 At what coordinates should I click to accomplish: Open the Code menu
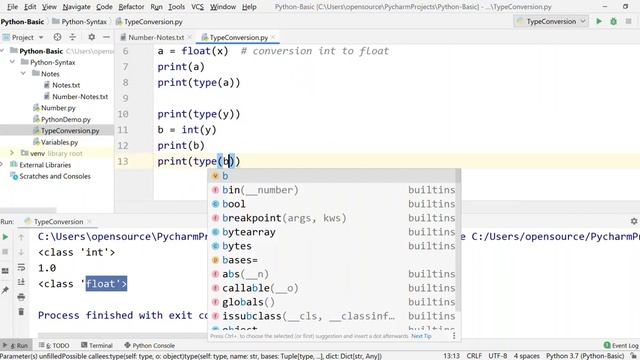coord(104,7)
